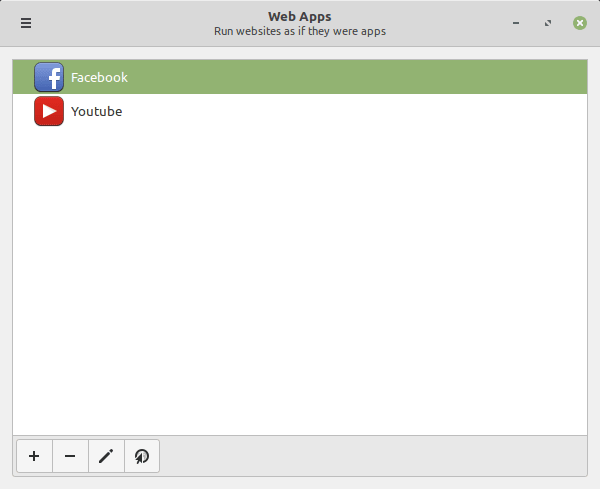Viewport: 600px width, 489px height.
Task: Click the Web Apps window title
Action: (300, 16)
